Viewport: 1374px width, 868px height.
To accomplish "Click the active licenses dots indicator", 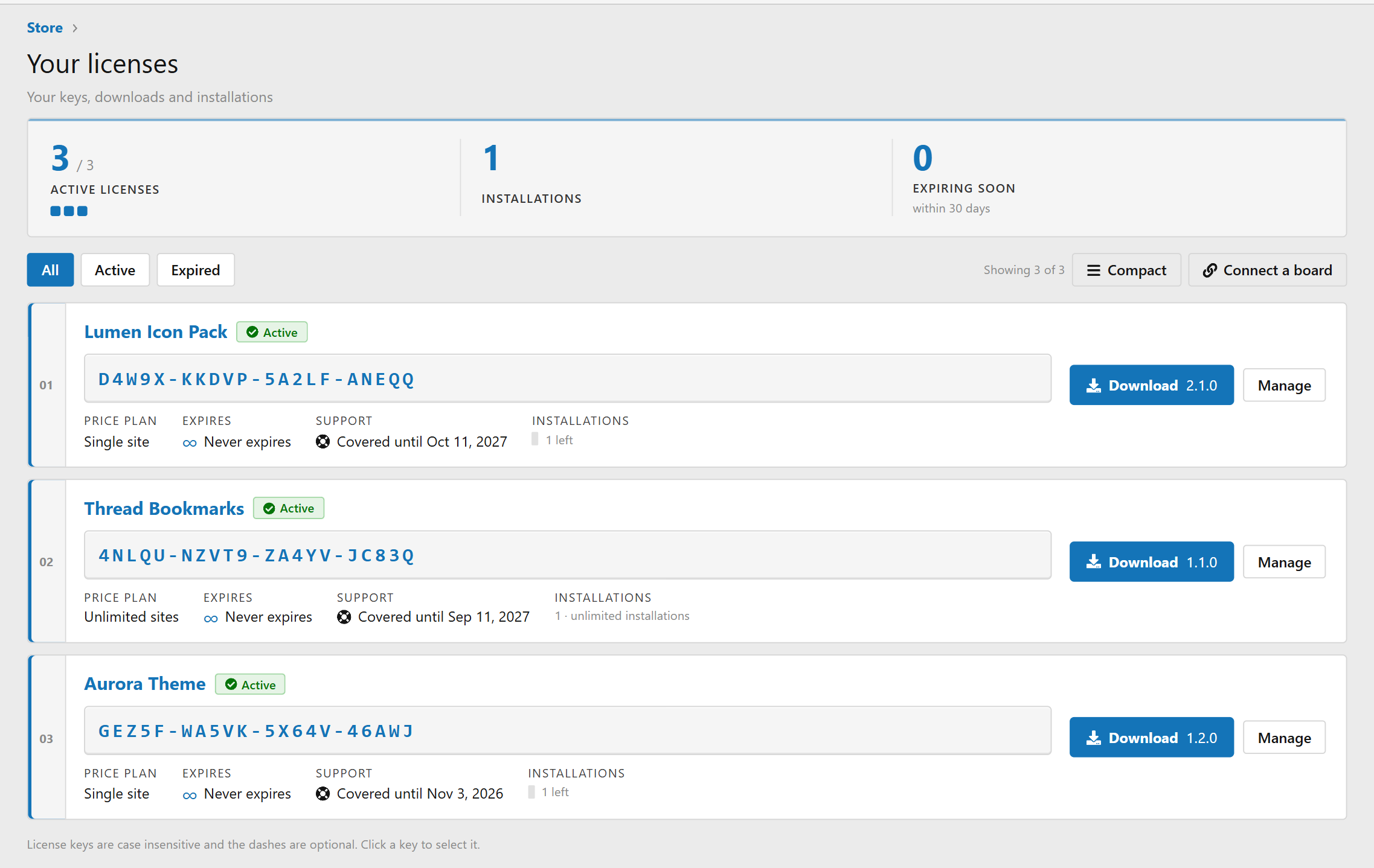I will click(69, 211).
